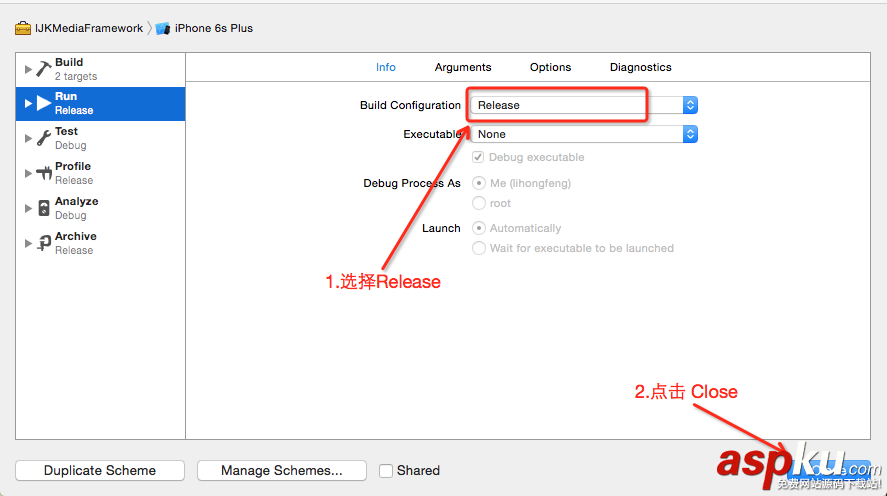Click the Analyze action icon
Viewport: 887px width, 496px height.
[x=44, y=208]
